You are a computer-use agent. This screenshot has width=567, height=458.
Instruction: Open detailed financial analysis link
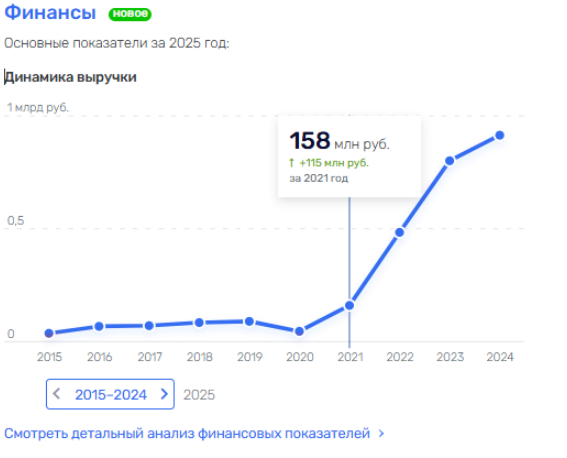(x=187, y=433)
